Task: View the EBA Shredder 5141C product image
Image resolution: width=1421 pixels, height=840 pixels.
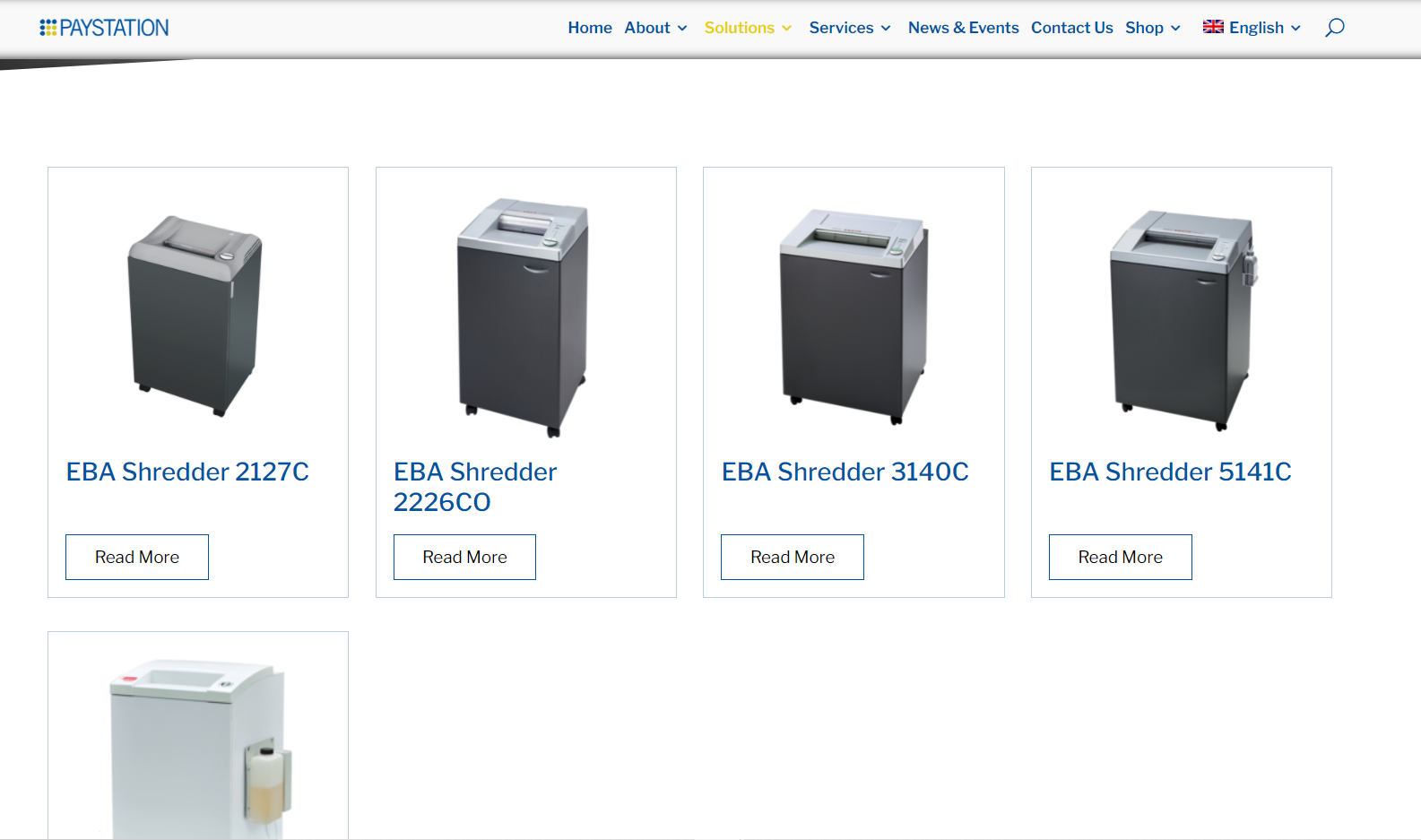Action: tap(1183, 320)
